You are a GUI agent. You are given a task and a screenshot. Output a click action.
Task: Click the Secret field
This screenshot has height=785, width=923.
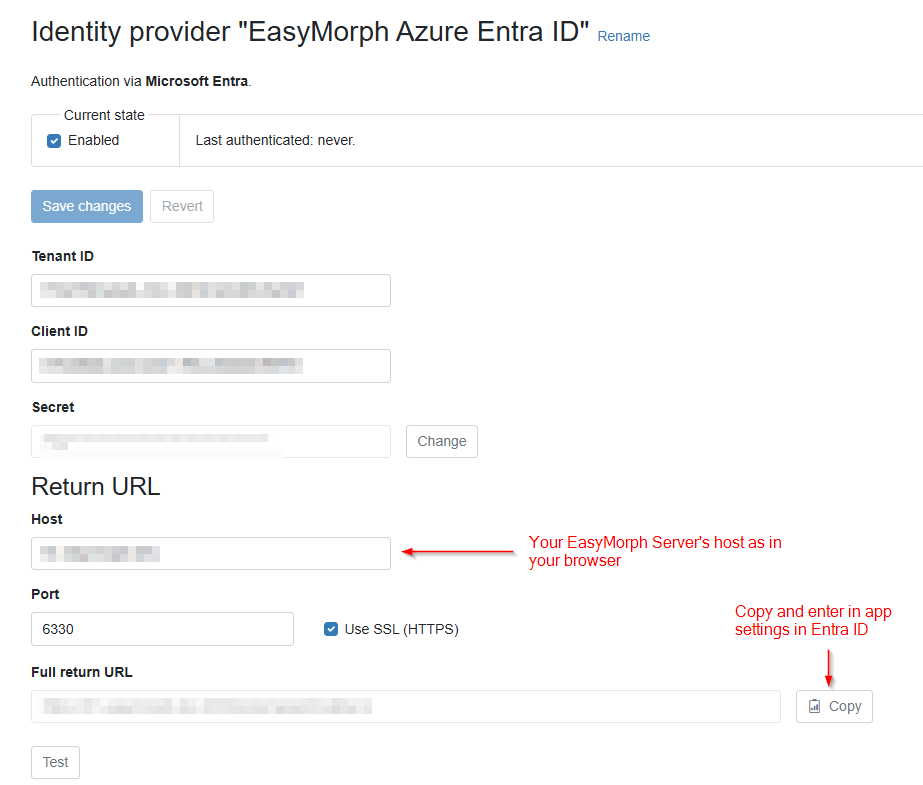(x=211, y=441)
